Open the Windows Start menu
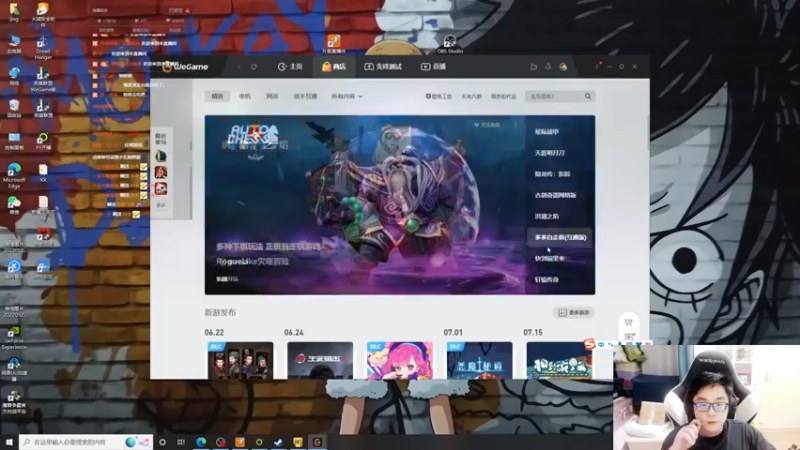The image size is (800, 450). tap(9, 442)
